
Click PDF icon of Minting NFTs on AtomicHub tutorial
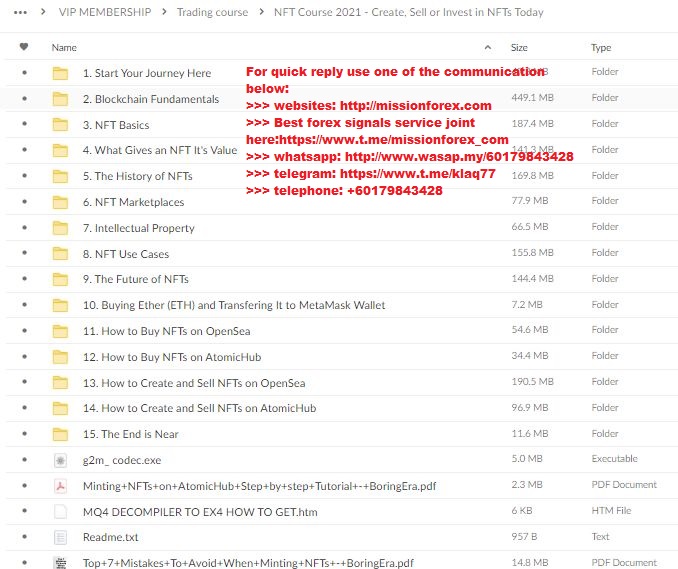click(x=60, y=486)
